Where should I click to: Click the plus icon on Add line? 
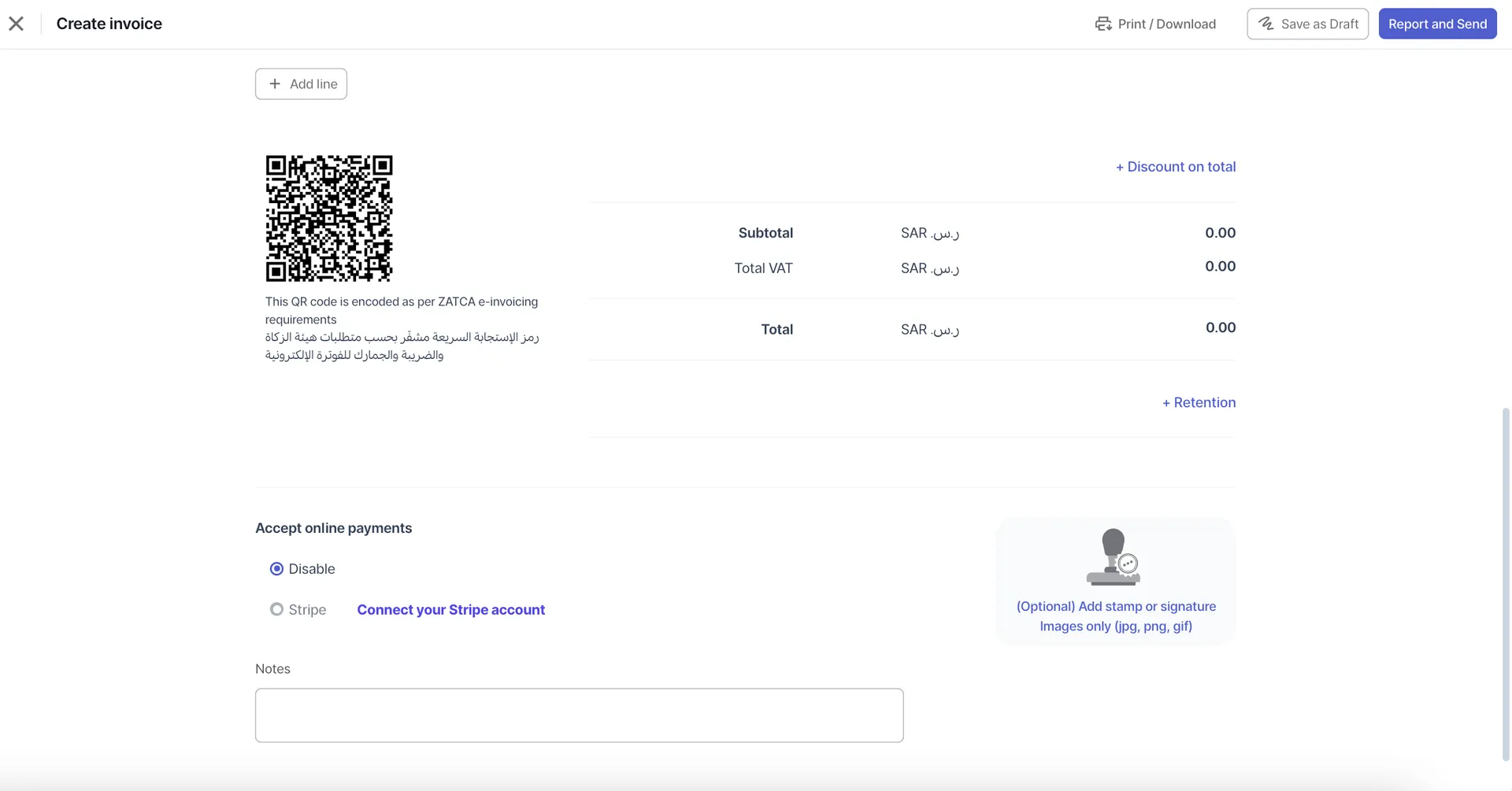coord(275,84)
